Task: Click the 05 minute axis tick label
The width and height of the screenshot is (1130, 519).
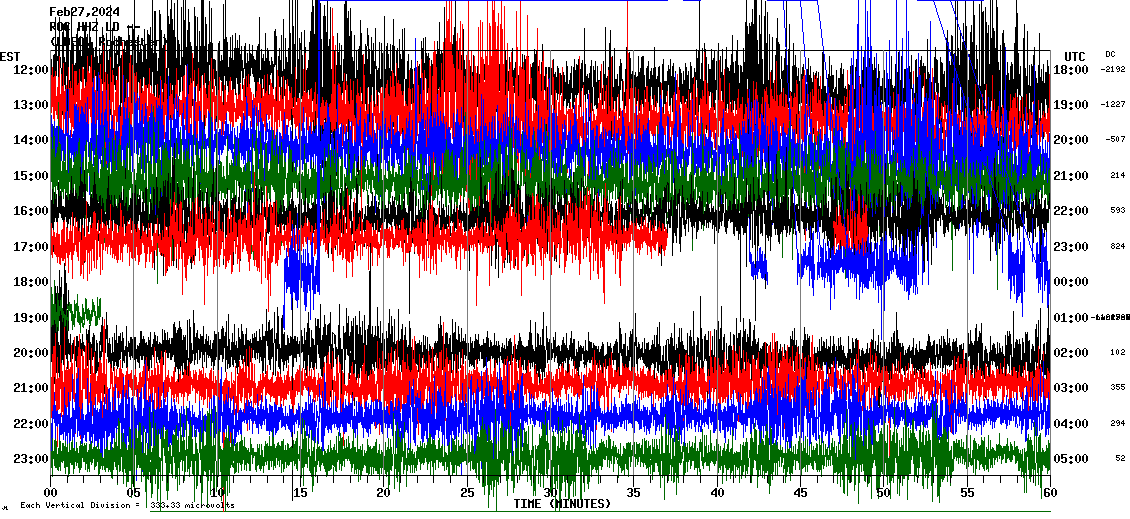Action: (134, 493)
